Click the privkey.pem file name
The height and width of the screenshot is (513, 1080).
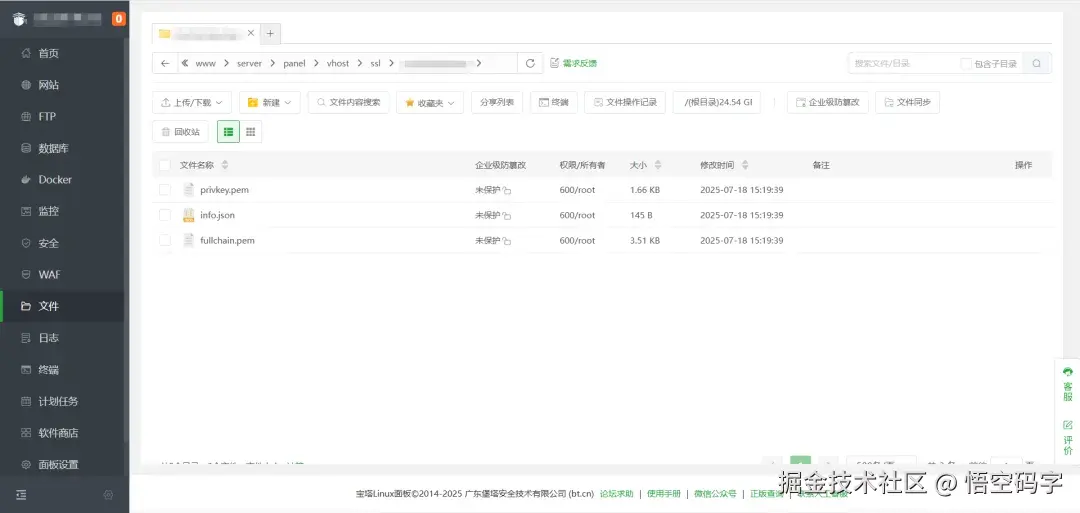click(x=225, y=190)
